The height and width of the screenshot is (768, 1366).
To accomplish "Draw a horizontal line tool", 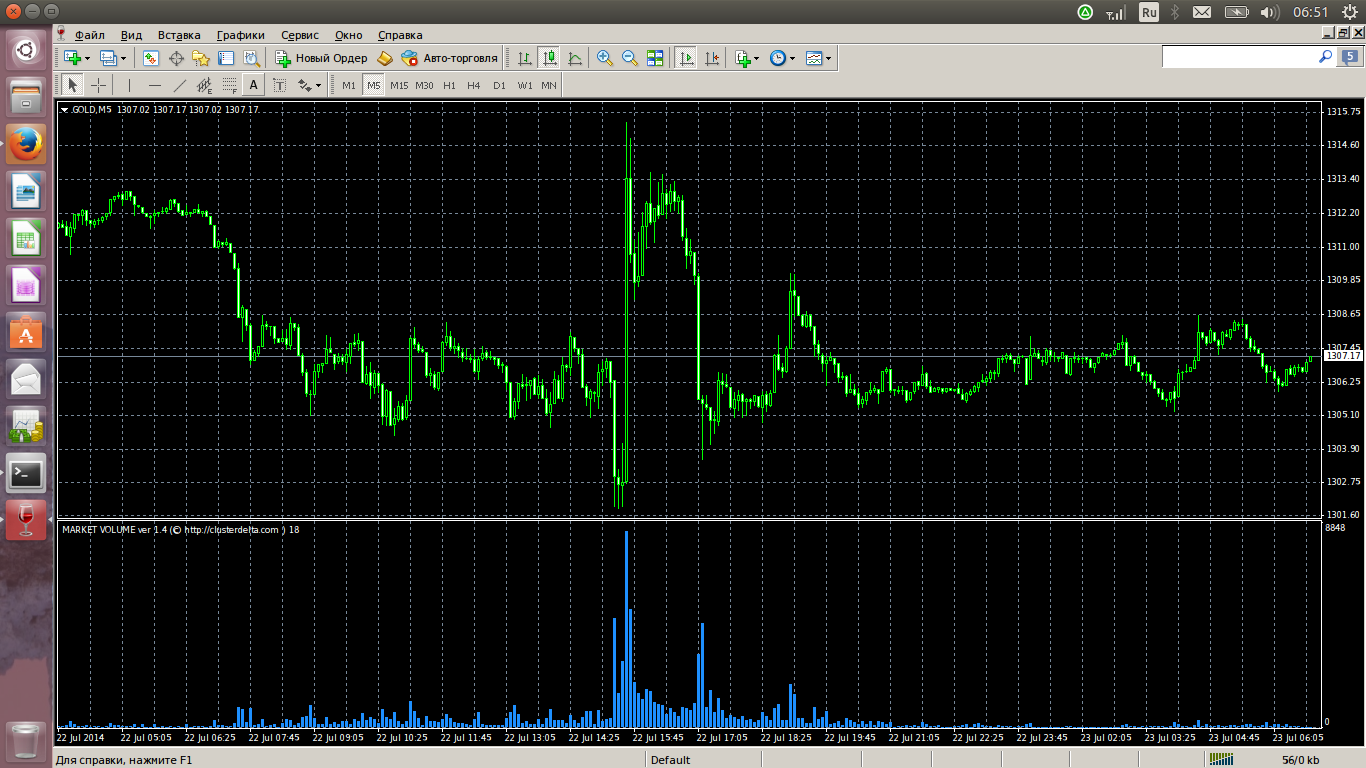I will (x=154, y=85).
